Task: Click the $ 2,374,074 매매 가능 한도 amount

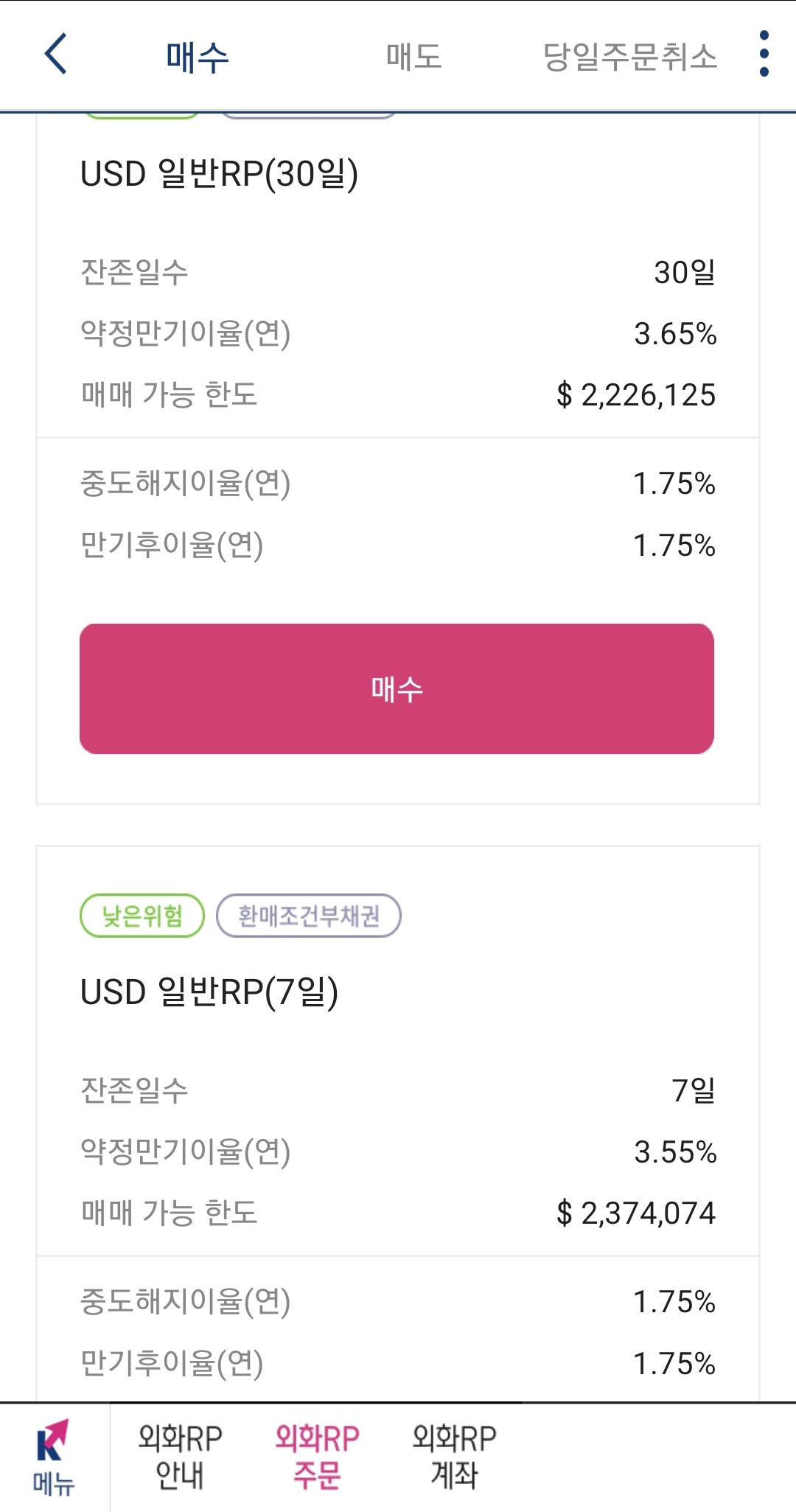Action: [x=636, y=1213]
